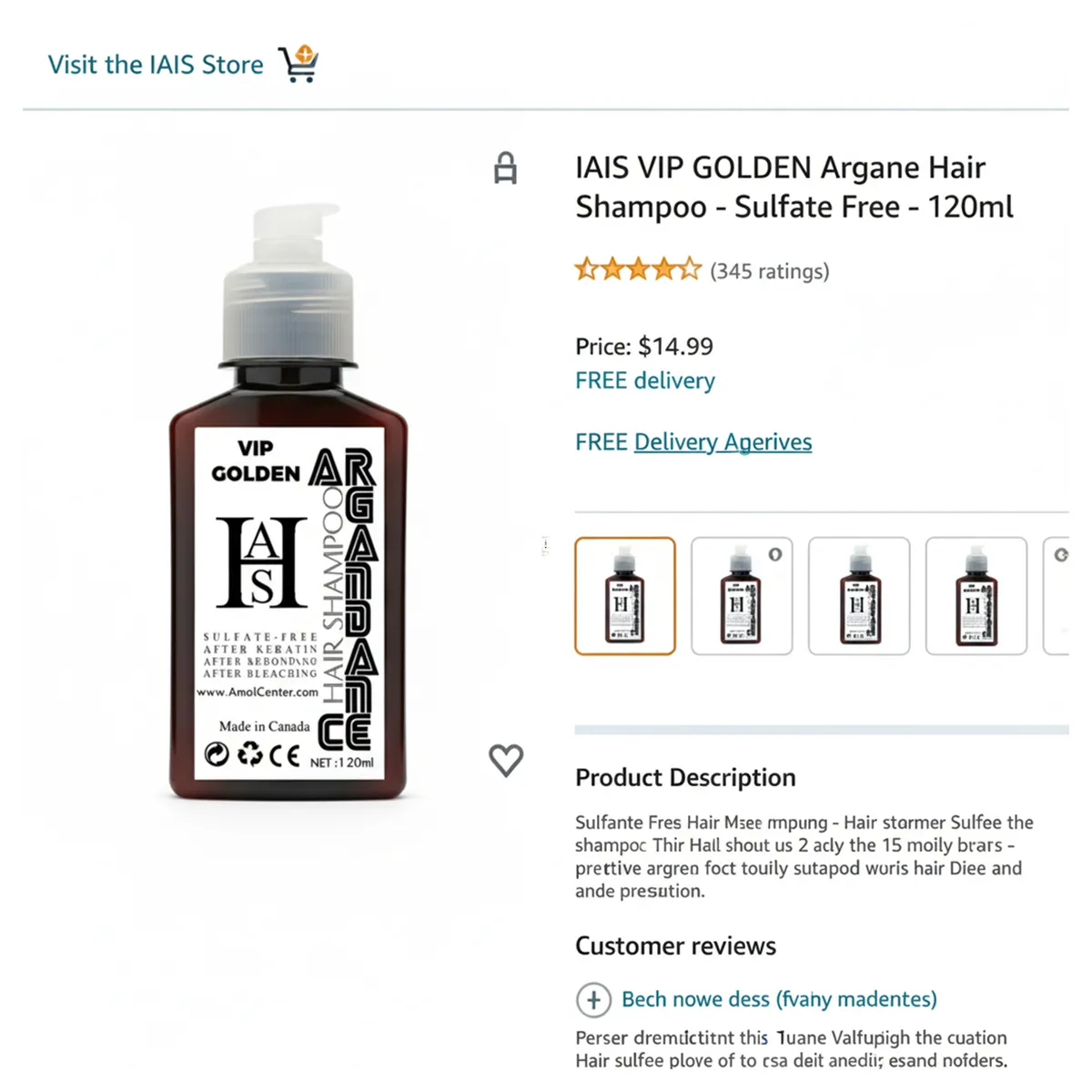Visit the IAIS Store link
Screen dimensions: 1092x1092
click(156, 65)
